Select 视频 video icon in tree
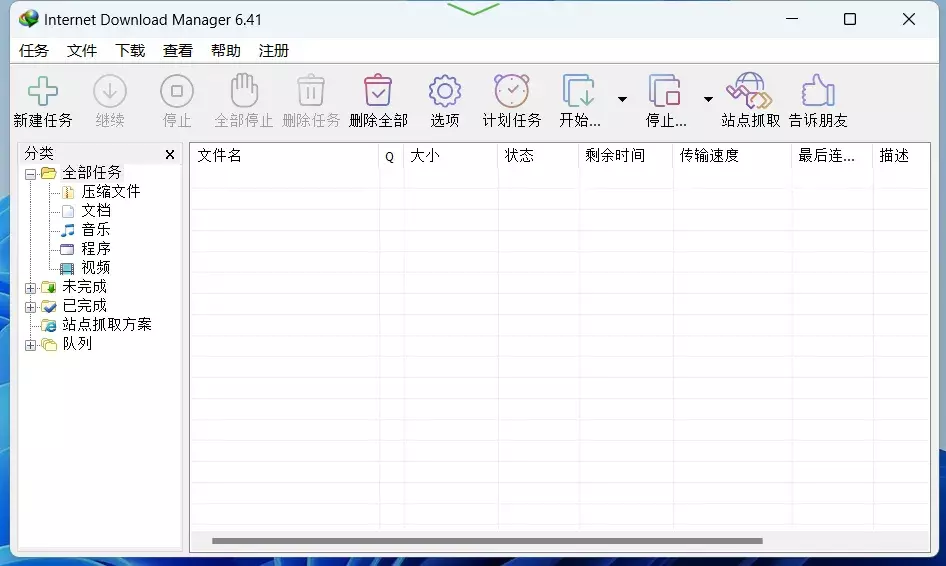Image resolution: width=946 pixels, height=566 pixels. pos(67,268)
